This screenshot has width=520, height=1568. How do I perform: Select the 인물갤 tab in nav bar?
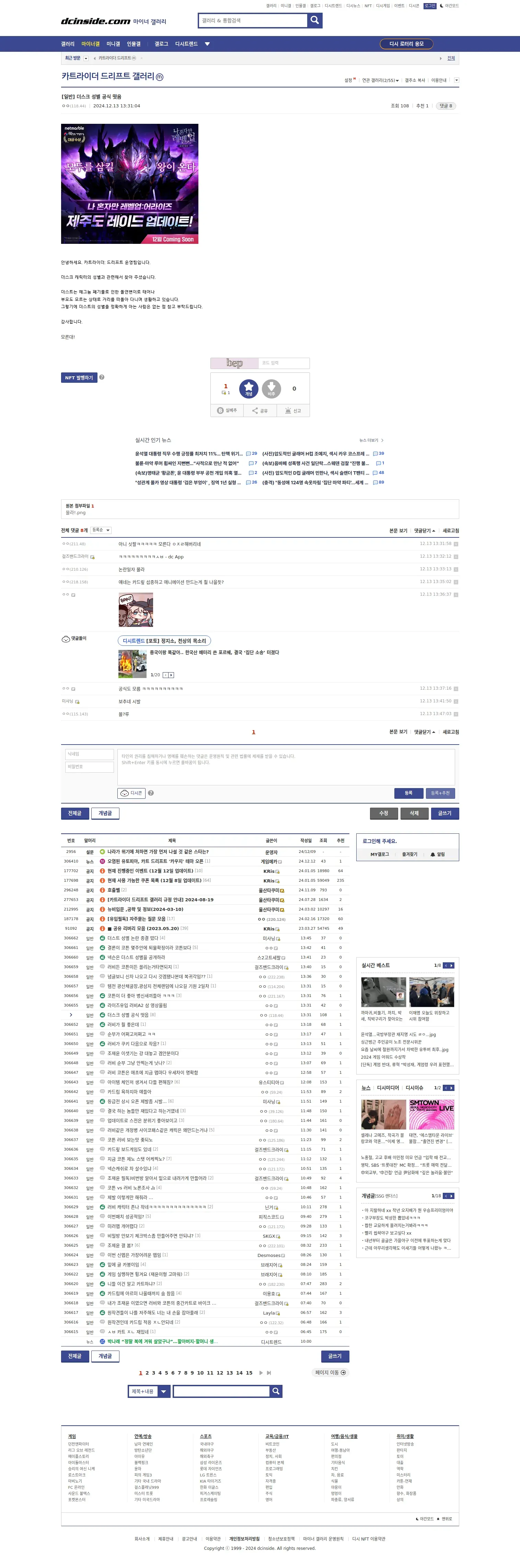tap(134, 44)
